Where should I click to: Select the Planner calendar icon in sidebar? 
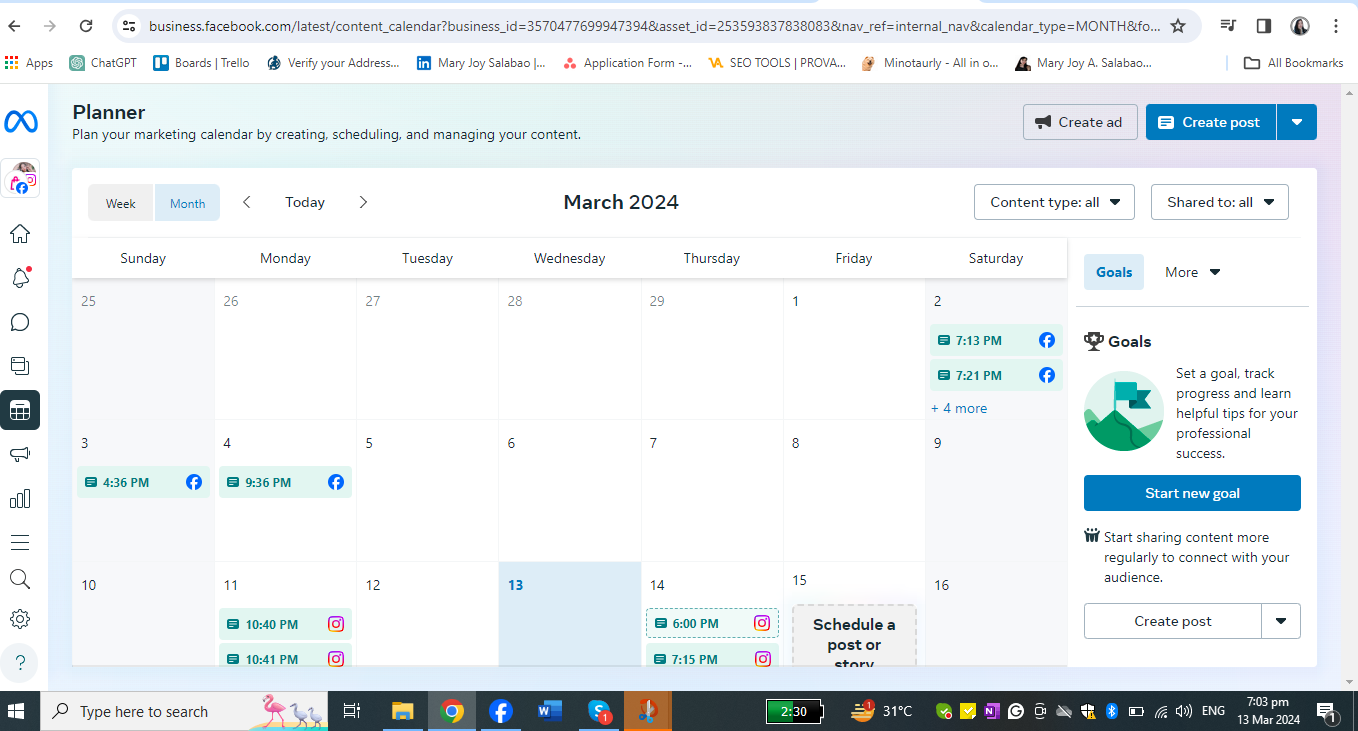pos(20,410)
